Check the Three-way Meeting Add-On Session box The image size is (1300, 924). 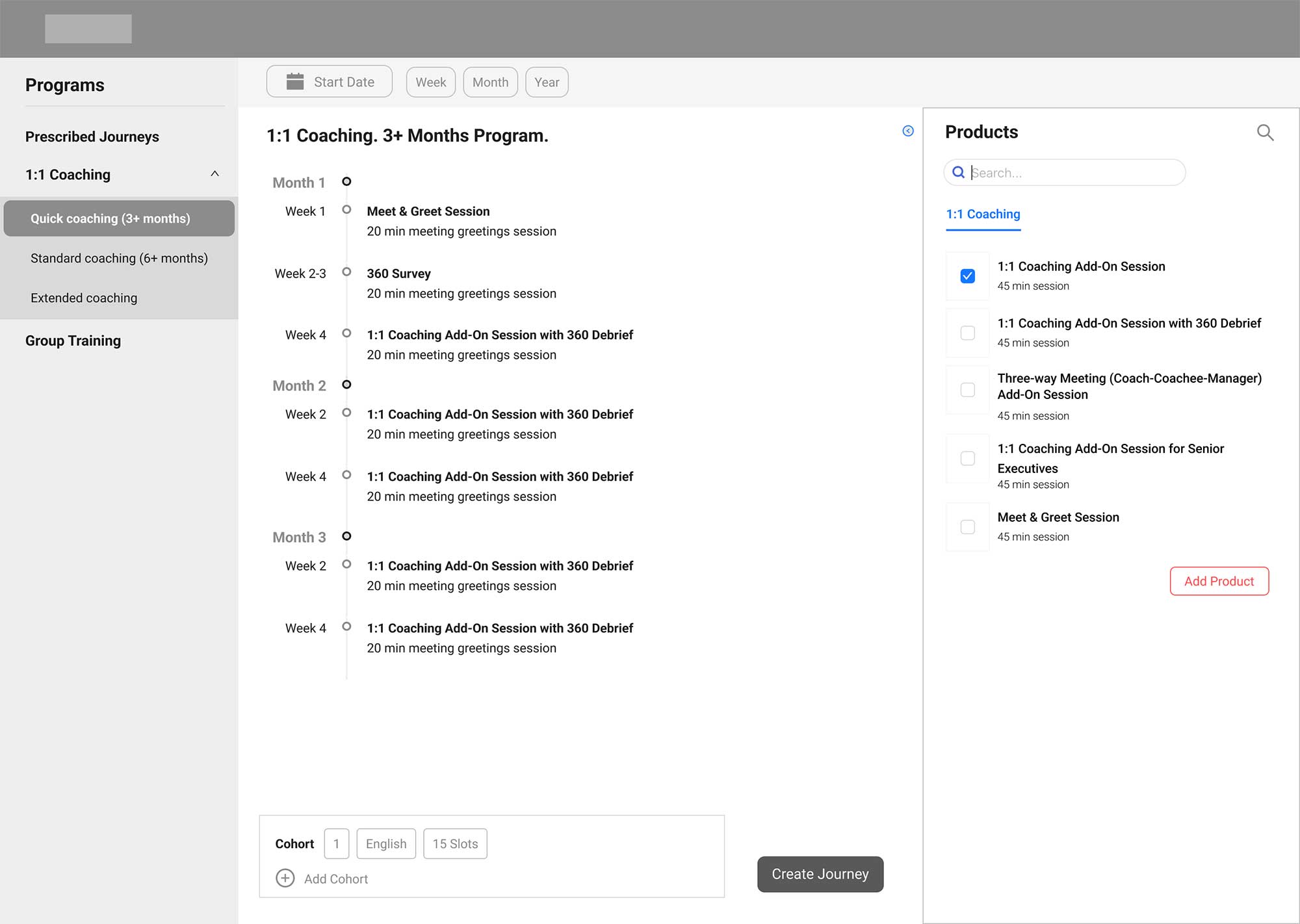tap(967, 390)
